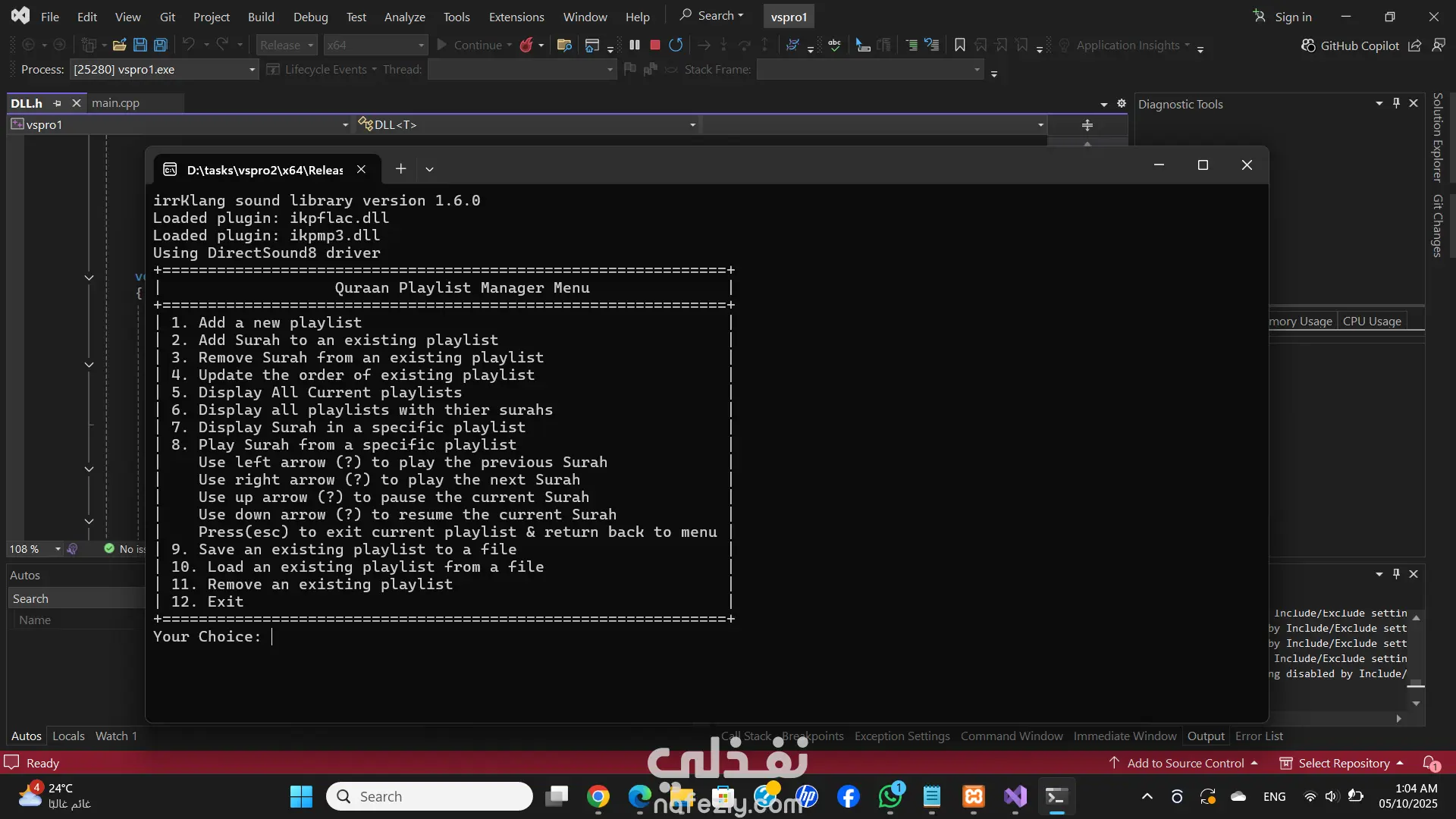Image resolution: width=1456 pixels, height=819 pixels.
Task: Toggle a bookmark with the bookmark icon
Action: 959,45
